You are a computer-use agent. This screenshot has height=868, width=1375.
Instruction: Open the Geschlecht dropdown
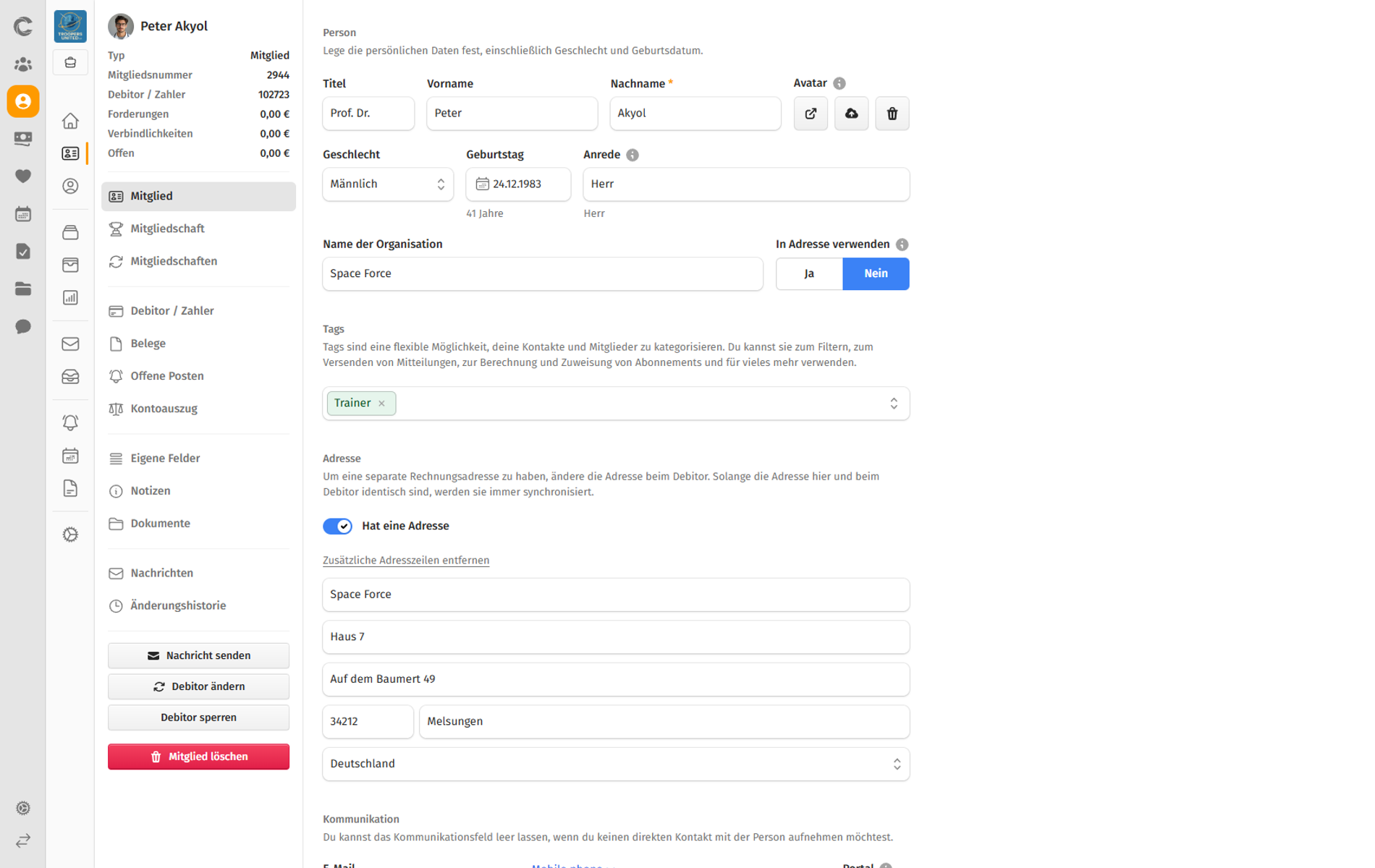pos(388,184)
